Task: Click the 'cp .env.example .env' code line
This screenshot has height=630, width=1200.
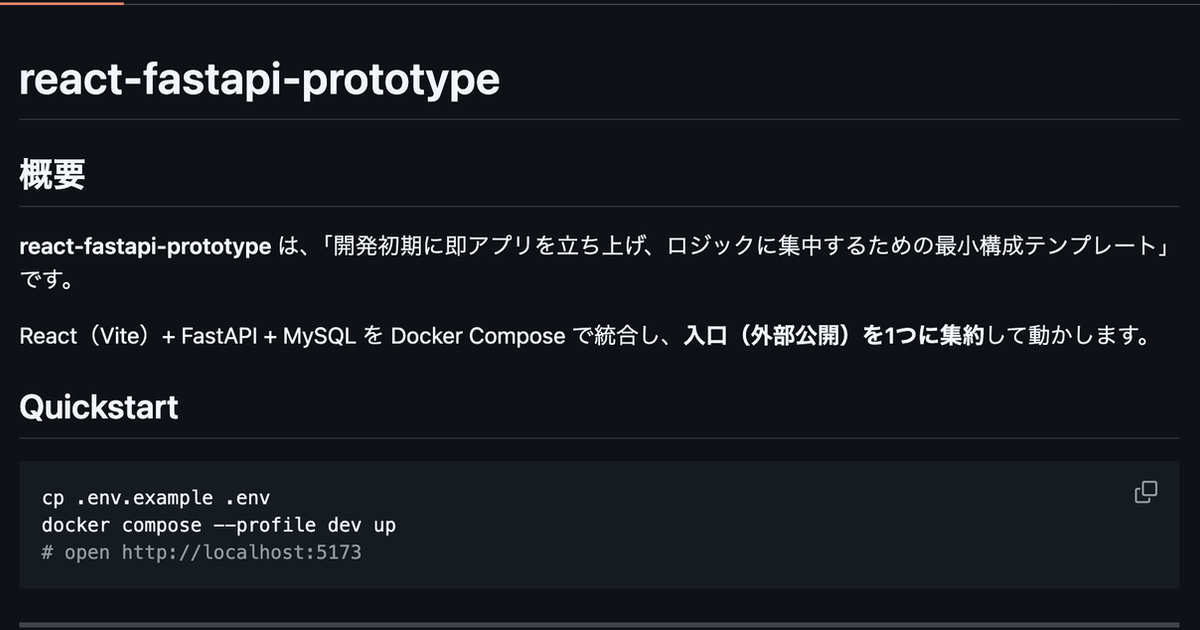Action: click(156, 497)
